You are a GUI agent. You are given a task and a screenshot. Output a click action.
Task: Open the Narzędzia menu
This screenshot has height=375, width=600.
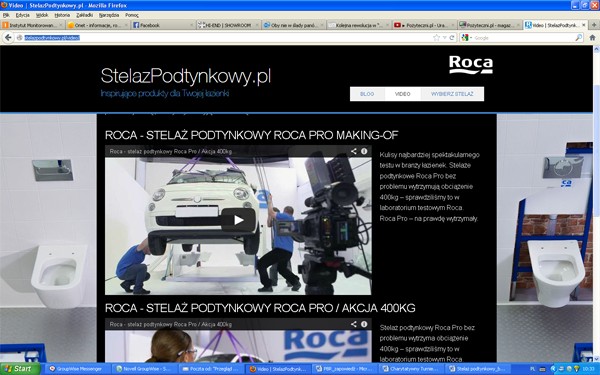109,15
